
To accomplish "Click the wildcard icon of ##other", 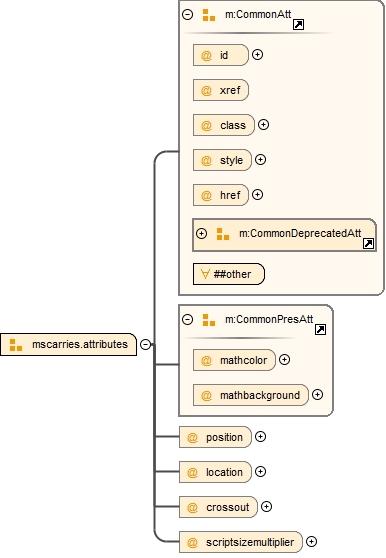I will coord(205,274).
